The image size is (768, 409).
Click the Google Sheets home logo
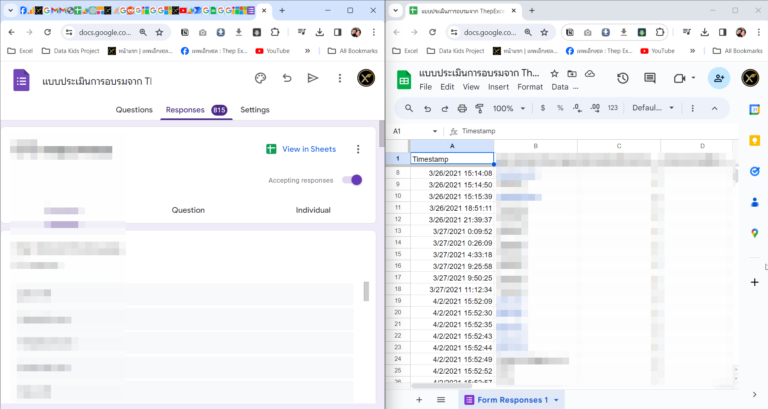pos(404,80)
